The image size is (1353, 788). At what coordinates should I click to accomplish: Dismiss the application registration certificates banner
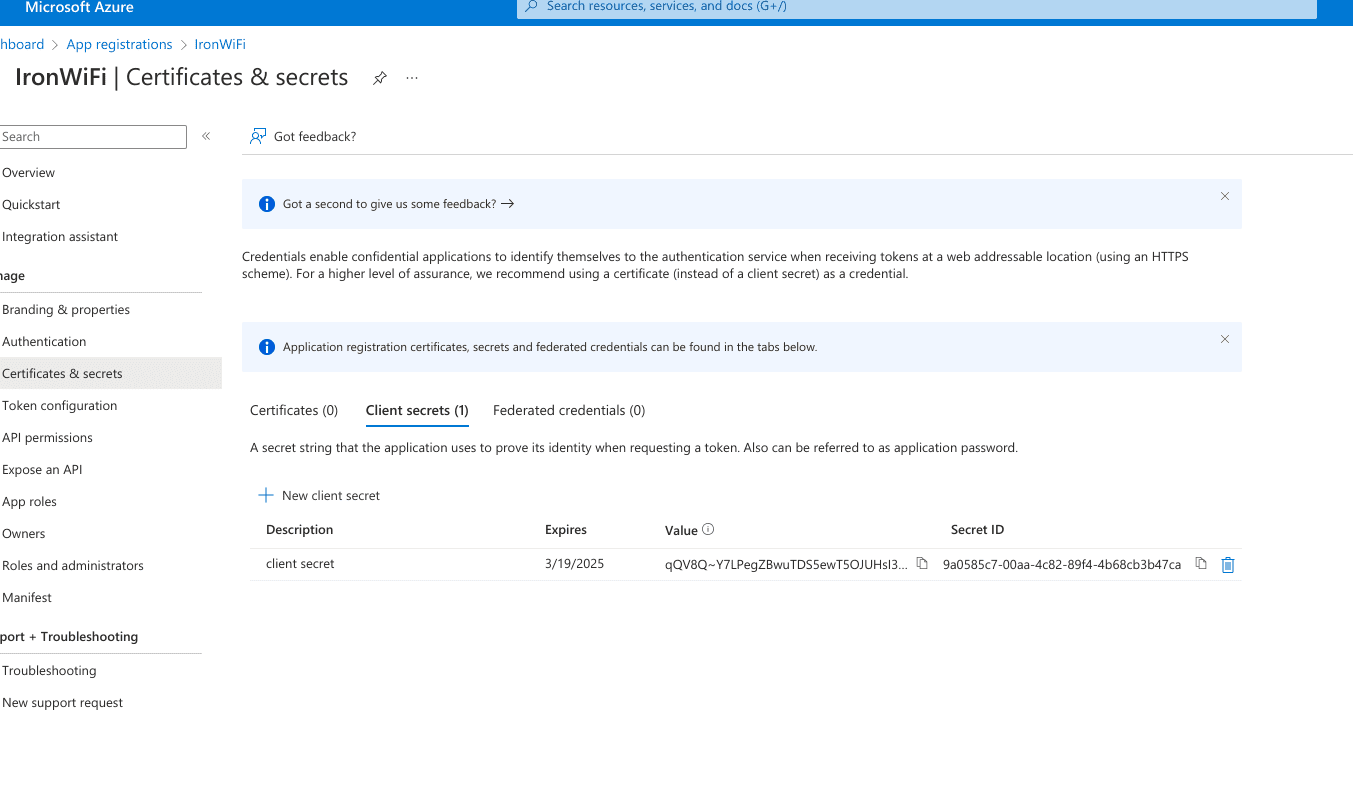click(x=1225, y=339)
